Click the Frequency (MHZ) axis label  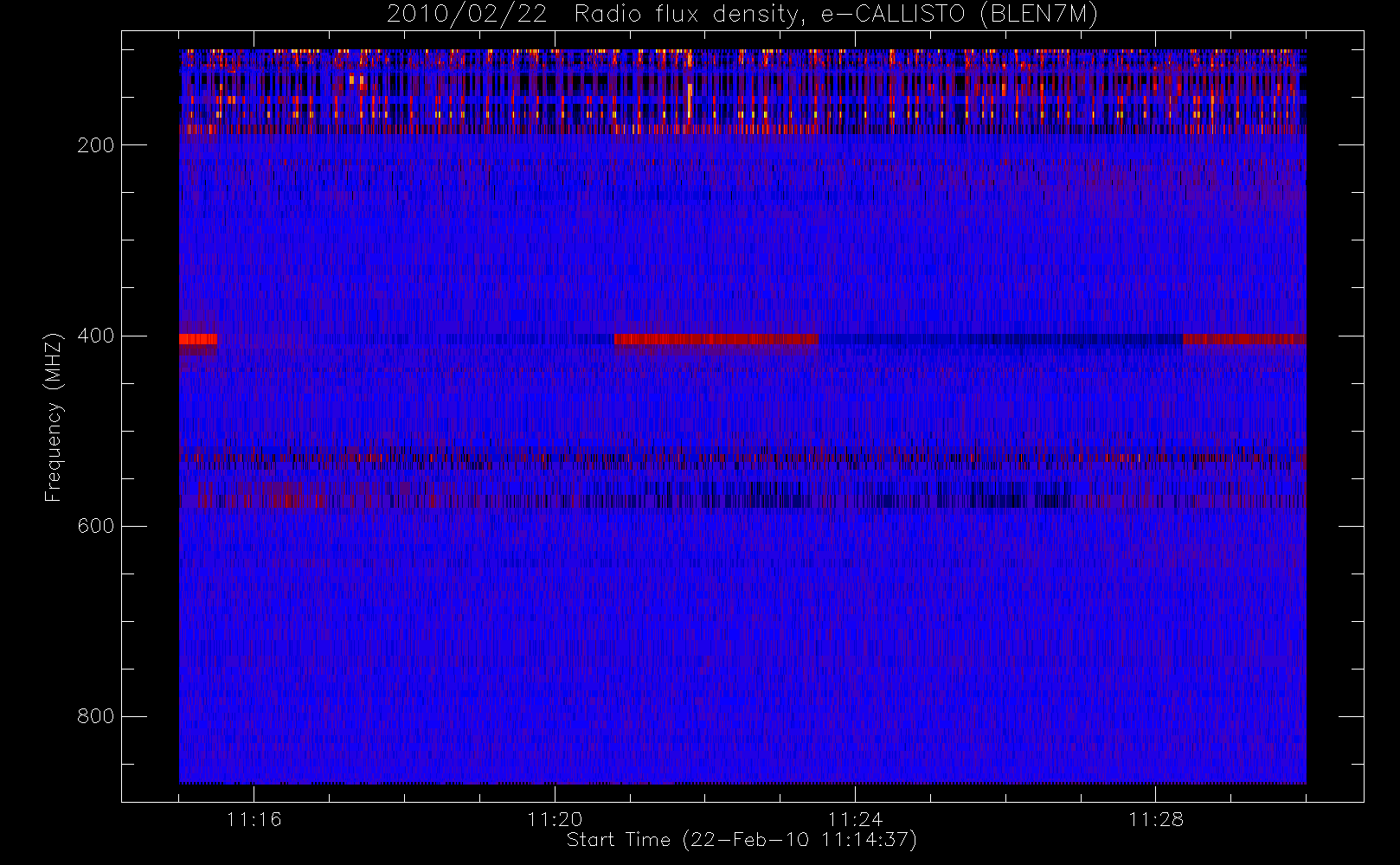click(54, 417)
